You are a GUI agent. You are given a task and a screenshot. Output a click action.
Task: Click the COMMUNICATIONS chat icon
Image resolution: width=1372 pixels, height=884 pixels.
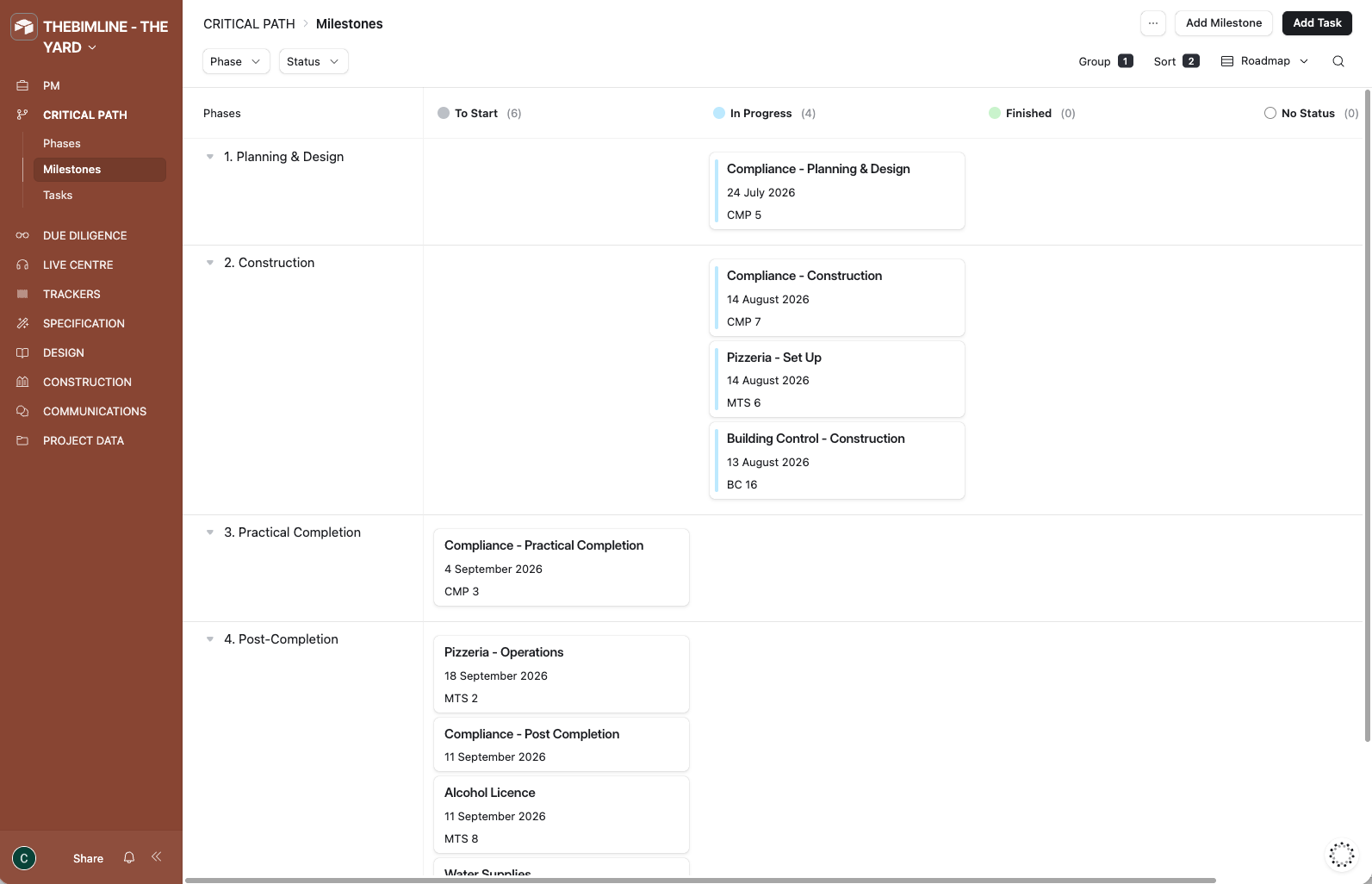pyautogui.click(x=22, y=411)
